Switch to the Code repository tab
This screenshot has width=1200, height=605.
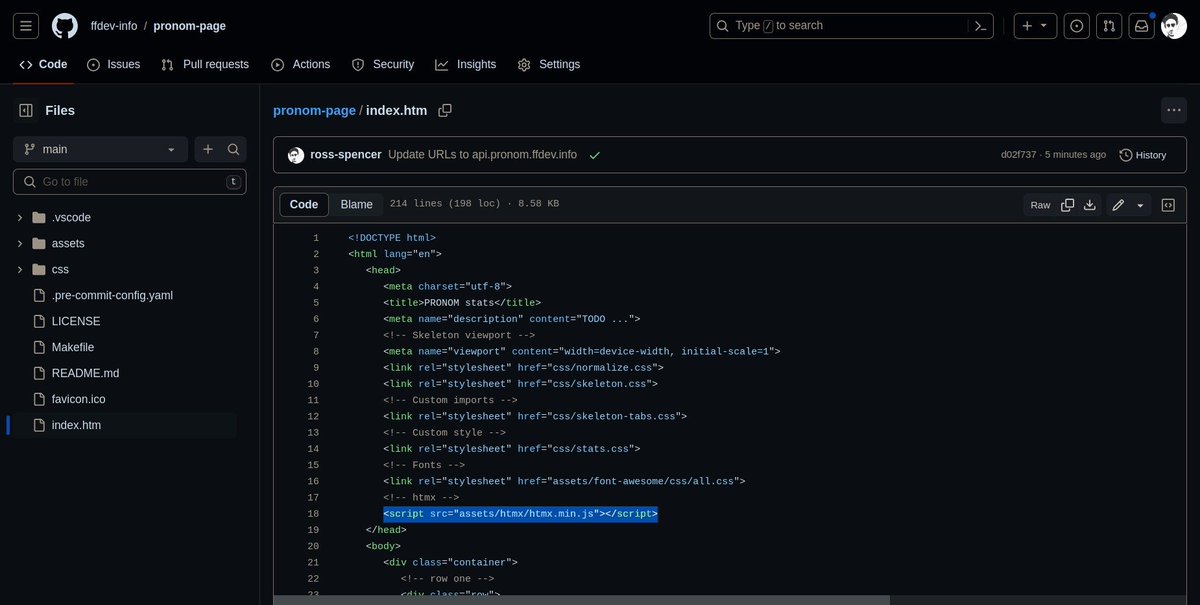tap(44, 64)
